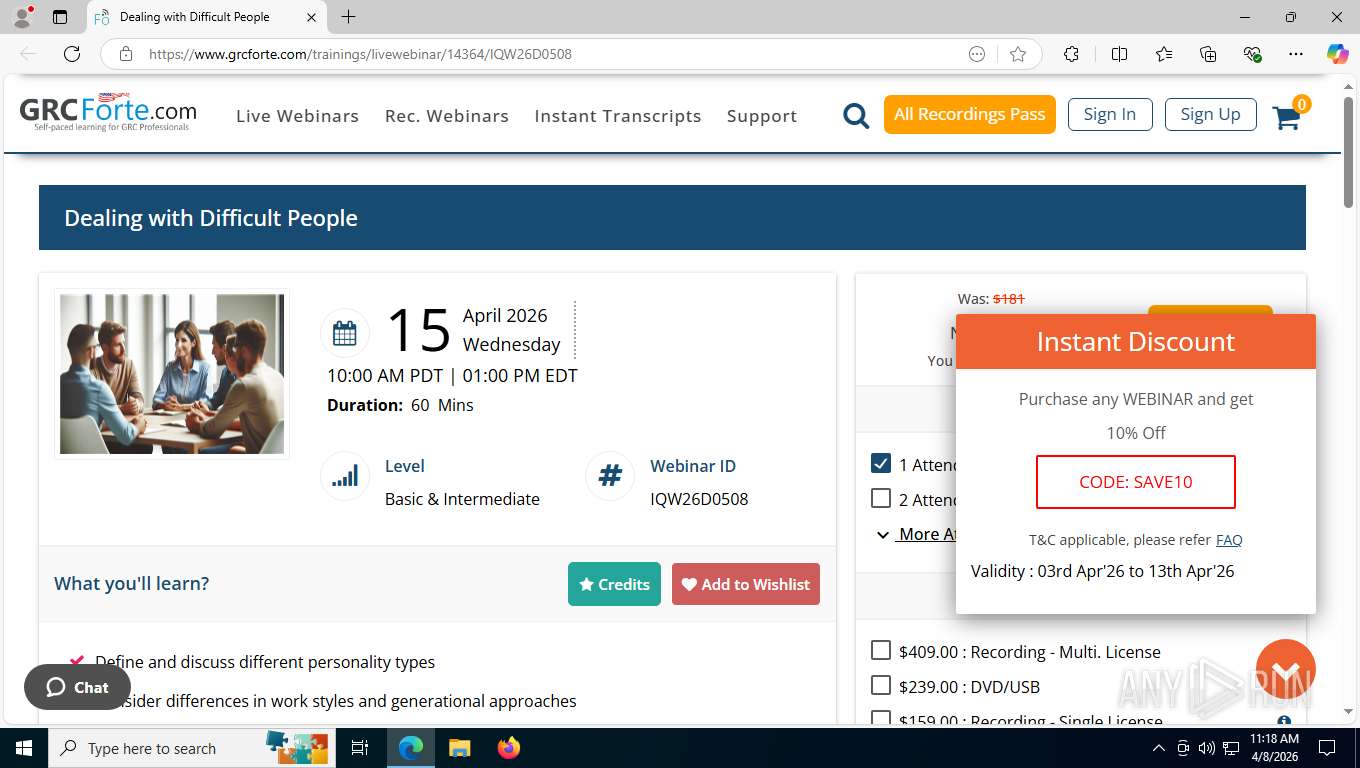Open the Chat widget
Viewport: 1360px width, 768px height.
[x=77, y=687]
